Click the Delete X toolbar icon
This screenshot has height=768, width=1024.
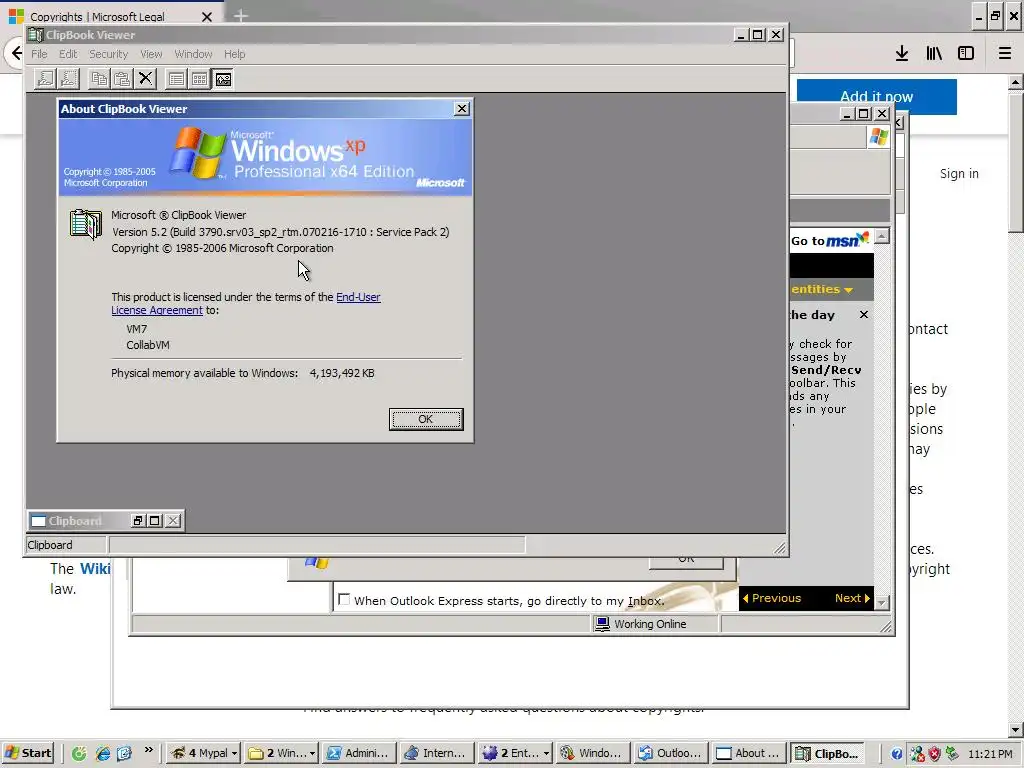tap(146, 79)
